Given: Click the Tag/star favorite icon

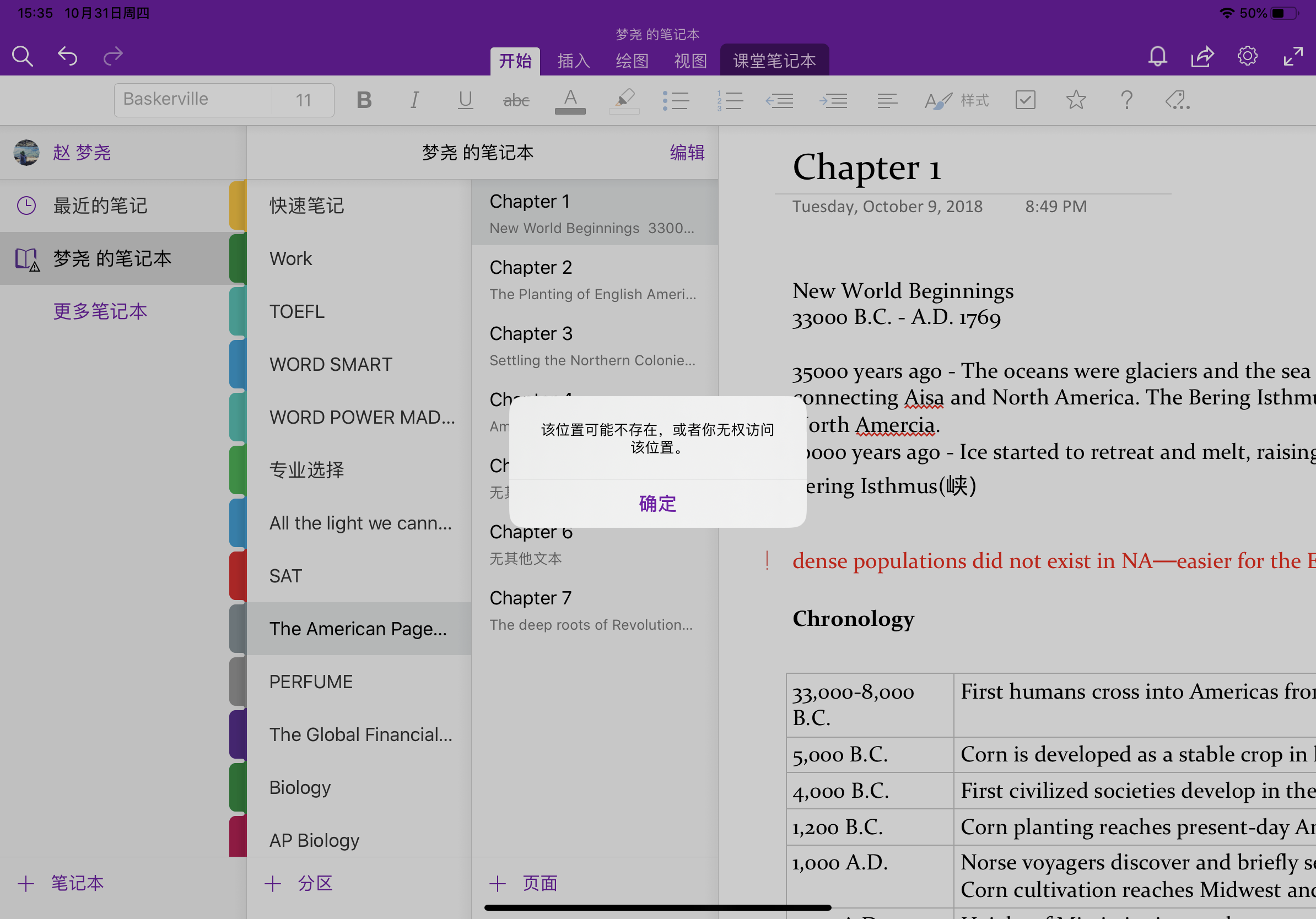Looking at the screenshot, I should [1076, 99].
